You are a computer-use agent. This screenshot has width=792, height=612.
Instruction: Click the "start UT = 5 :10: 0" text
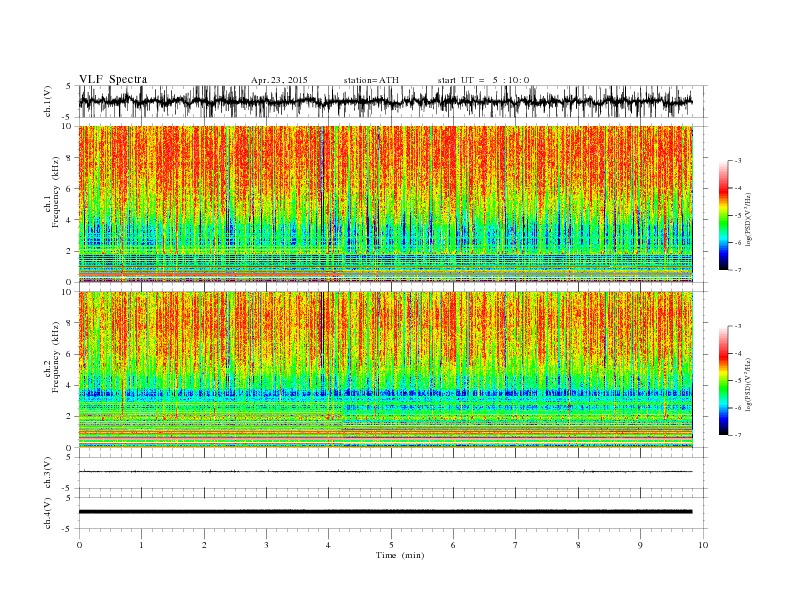483,80
